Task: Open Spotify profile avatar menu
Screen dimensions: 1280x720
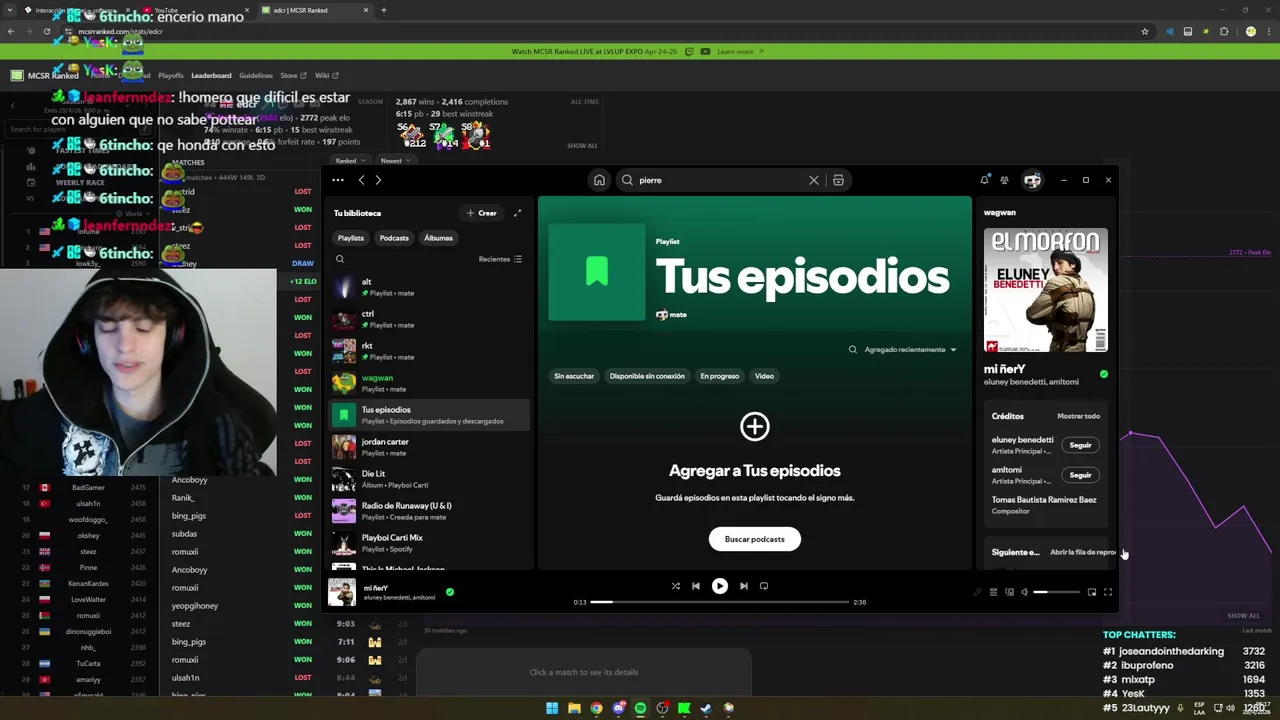Action: (x=1032, y=180)
